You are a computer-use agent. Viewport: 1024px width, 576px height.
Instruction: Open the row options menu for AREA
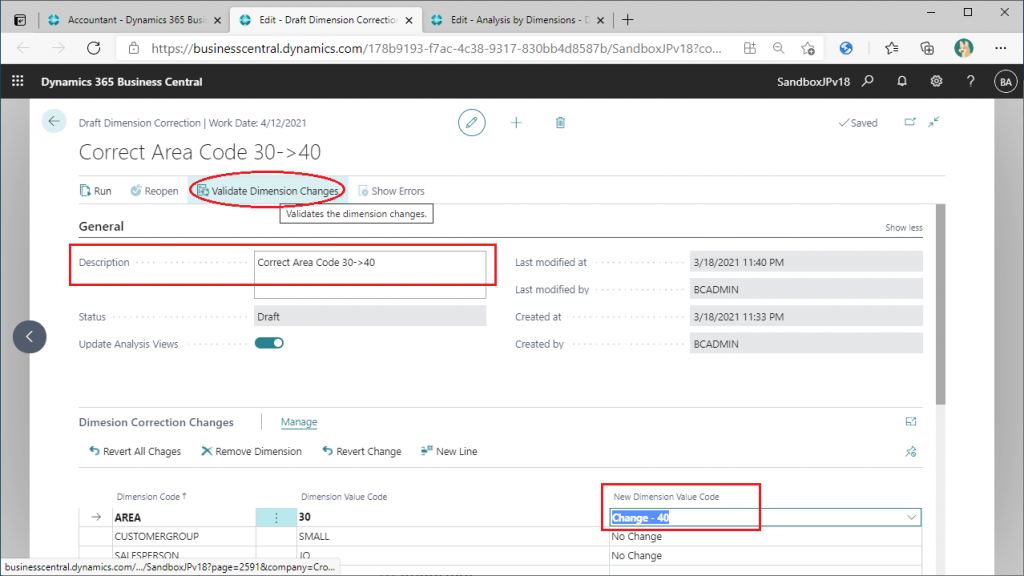[x=276, y=517]
